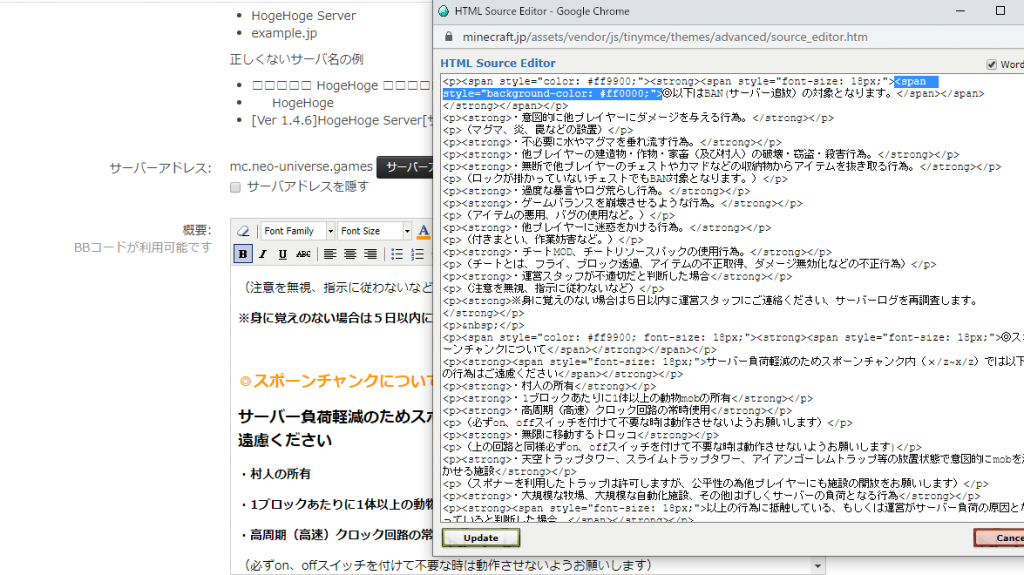Click the Cancel button in source editor
Image resolution: width=1024 pixels, height=575 pixels.
point(999,538)
